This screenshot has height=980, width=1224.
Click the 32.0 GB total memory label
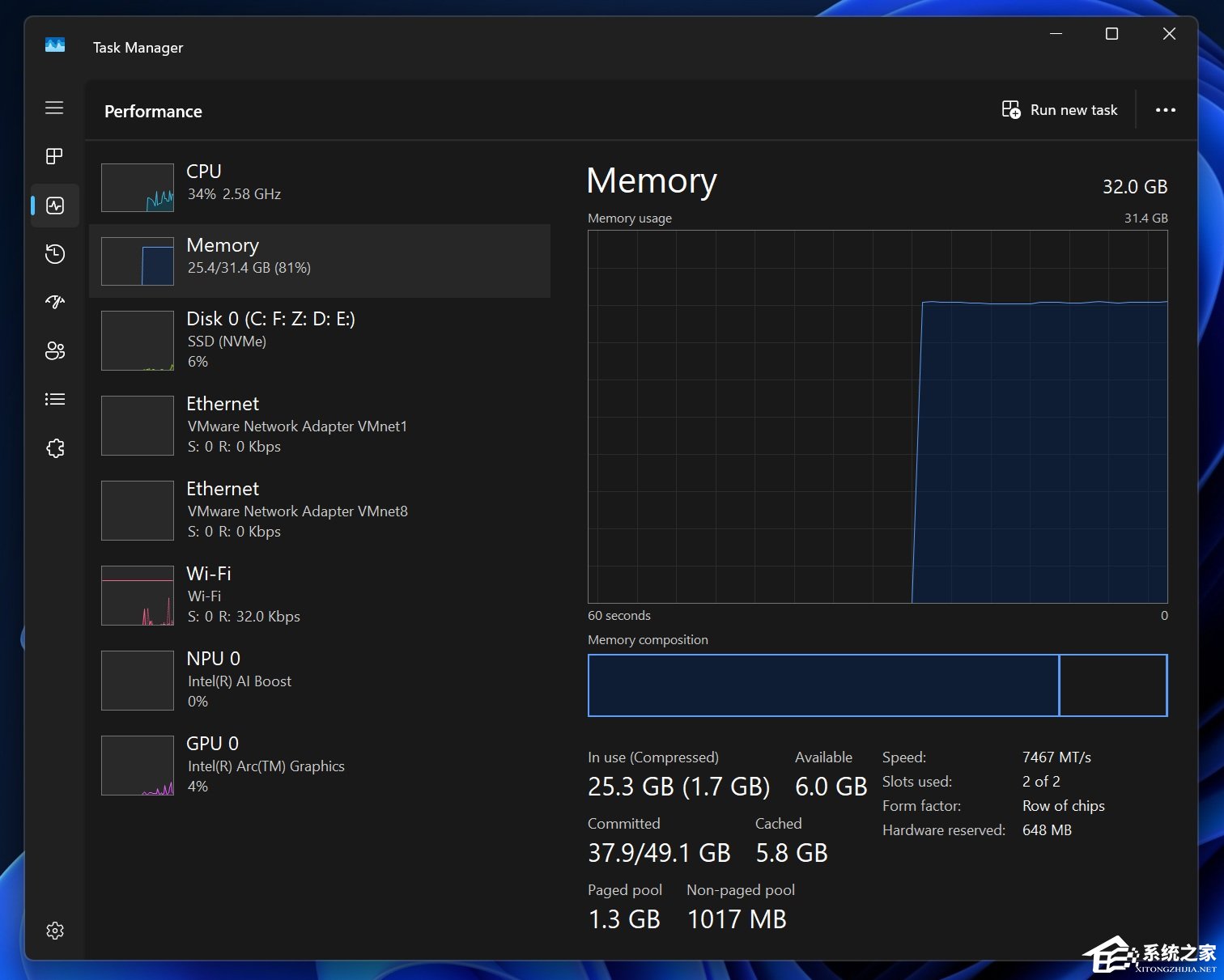(x=1135, y=187)
